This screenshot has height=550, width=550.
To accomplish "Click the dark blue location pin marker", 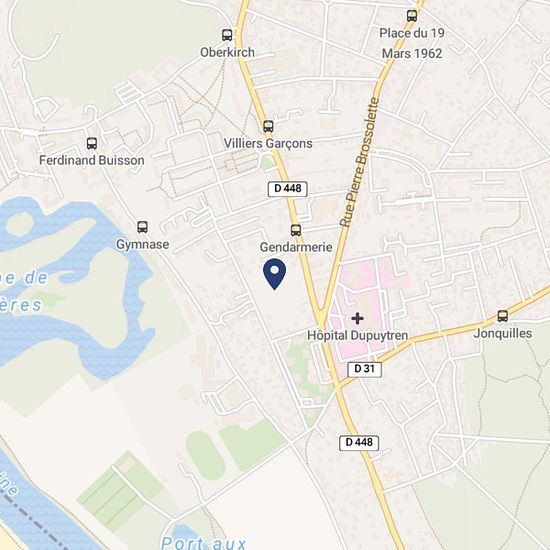I will pyautogui.click(x=274, y=274).
